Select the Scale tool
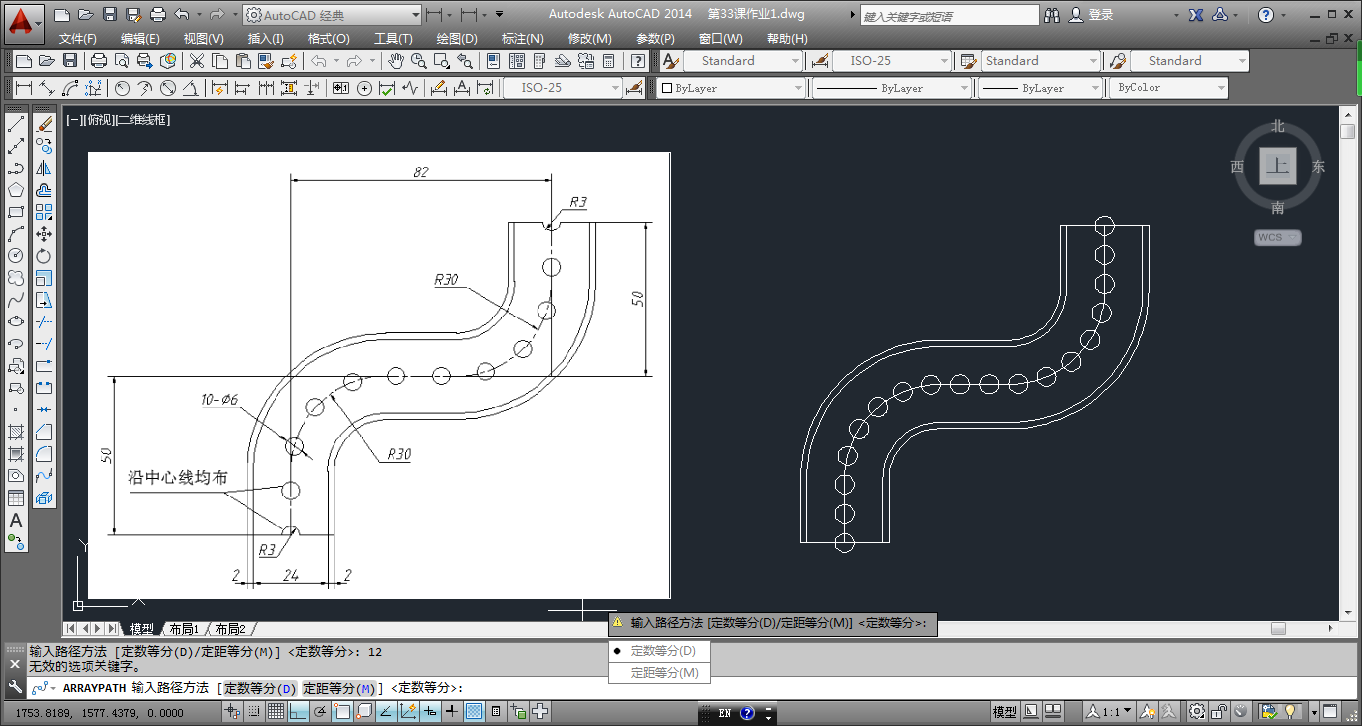1362x726 pixels. pyautogui.click(x=44, y=278)
